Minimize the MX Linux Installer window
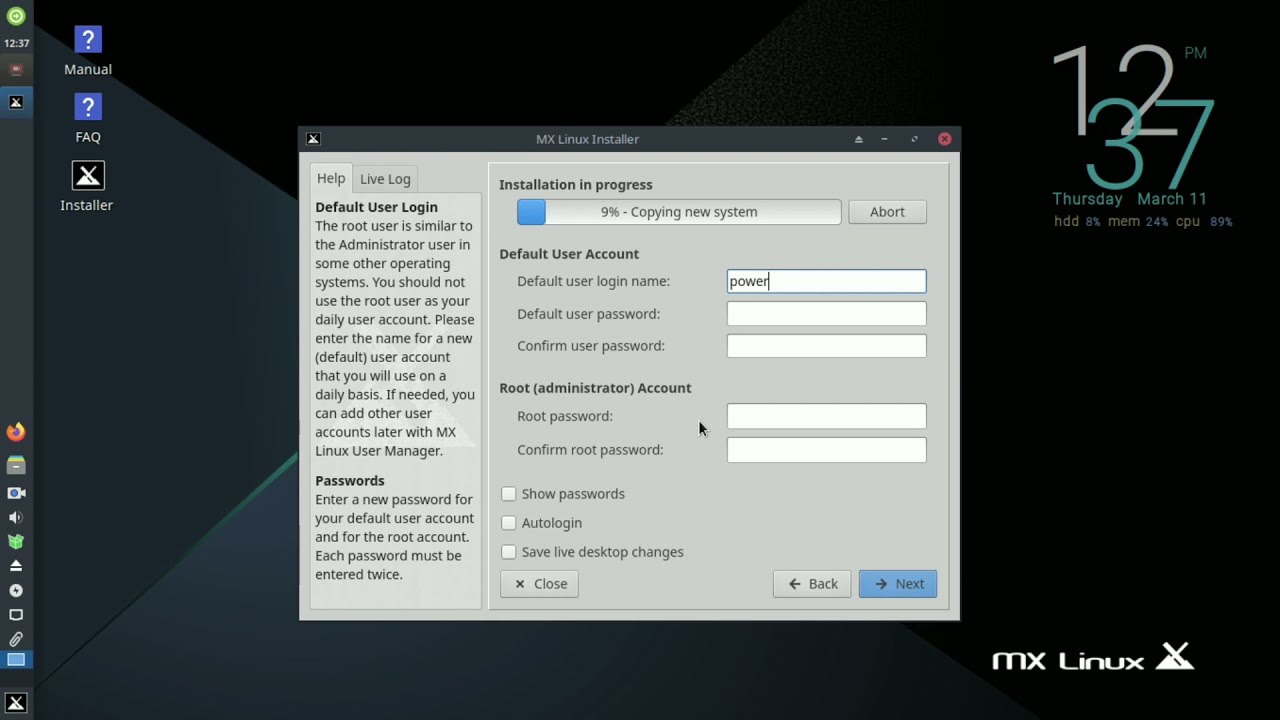The image size is (1280, 720). (x=884, y=139)
